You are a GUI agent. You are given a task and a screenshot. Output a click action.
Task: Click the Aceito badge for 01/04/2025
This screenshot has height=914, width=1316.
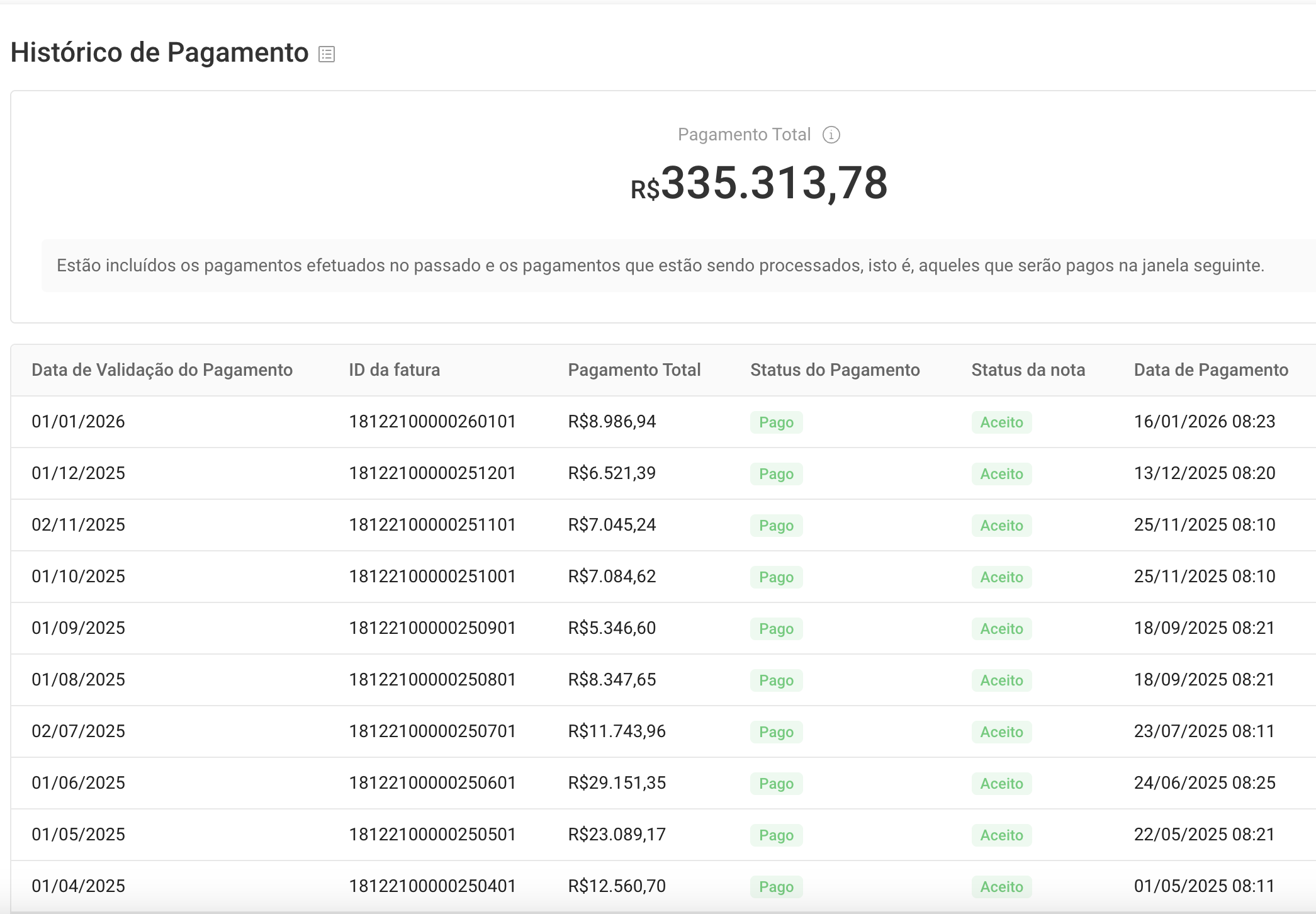pyautogui.click(x=1001, y=887)
